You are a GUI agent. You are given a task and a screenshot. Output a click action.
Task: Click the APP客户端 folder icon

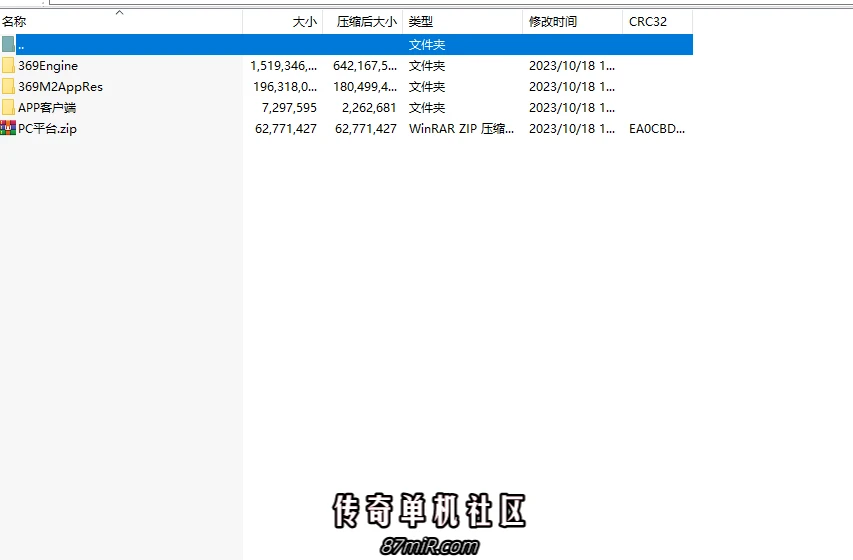click(8, 107)
